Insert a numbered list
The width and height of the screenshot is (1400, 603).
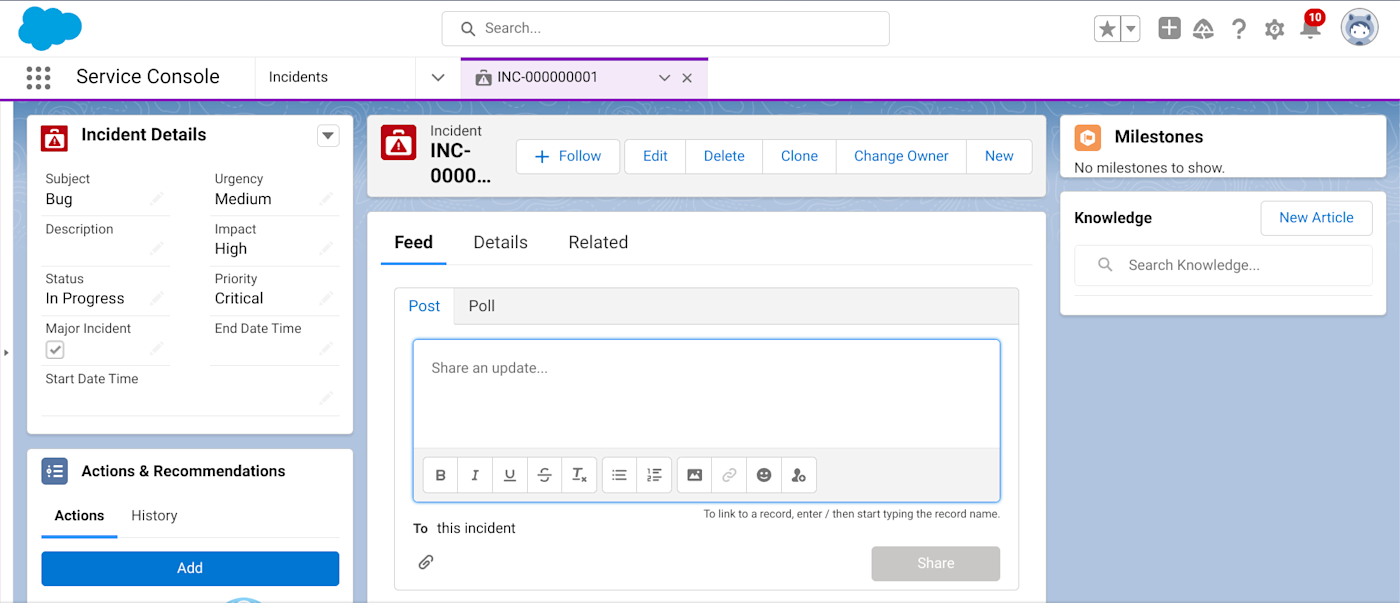(x=654, y=475)
